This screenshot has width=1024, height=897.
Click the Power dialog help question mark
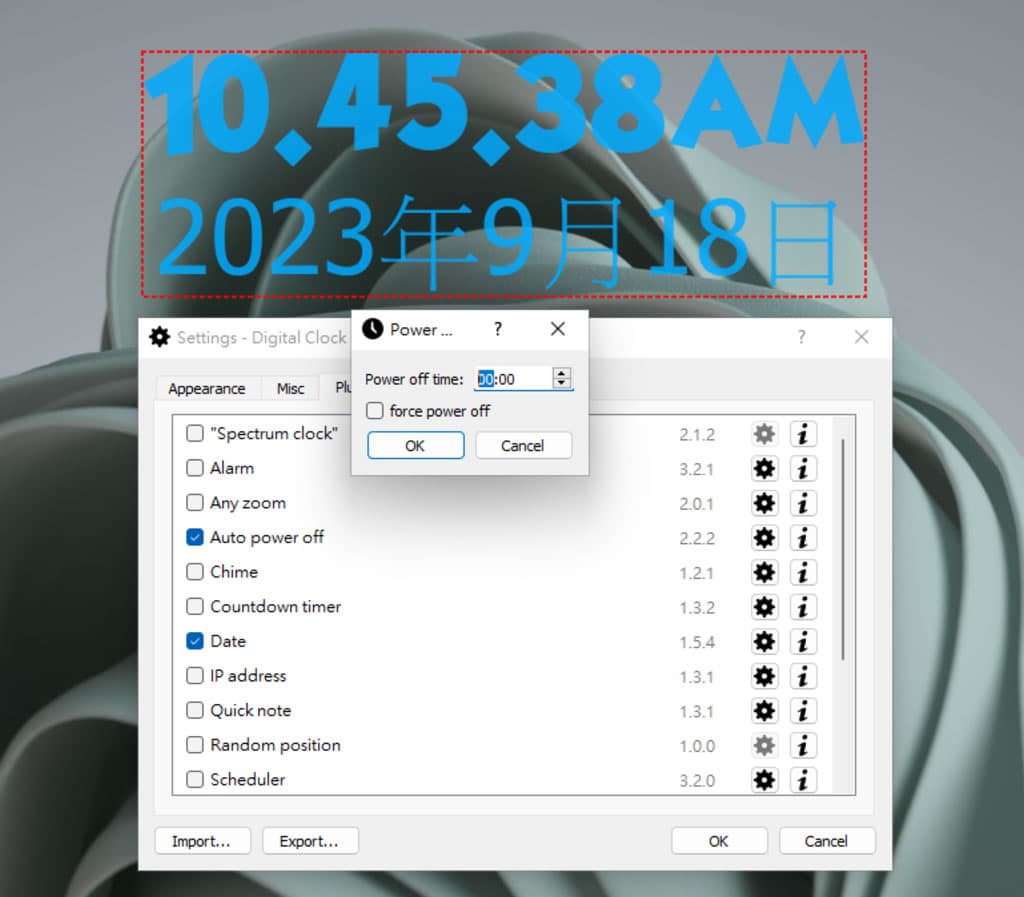(x=498, y=329)
